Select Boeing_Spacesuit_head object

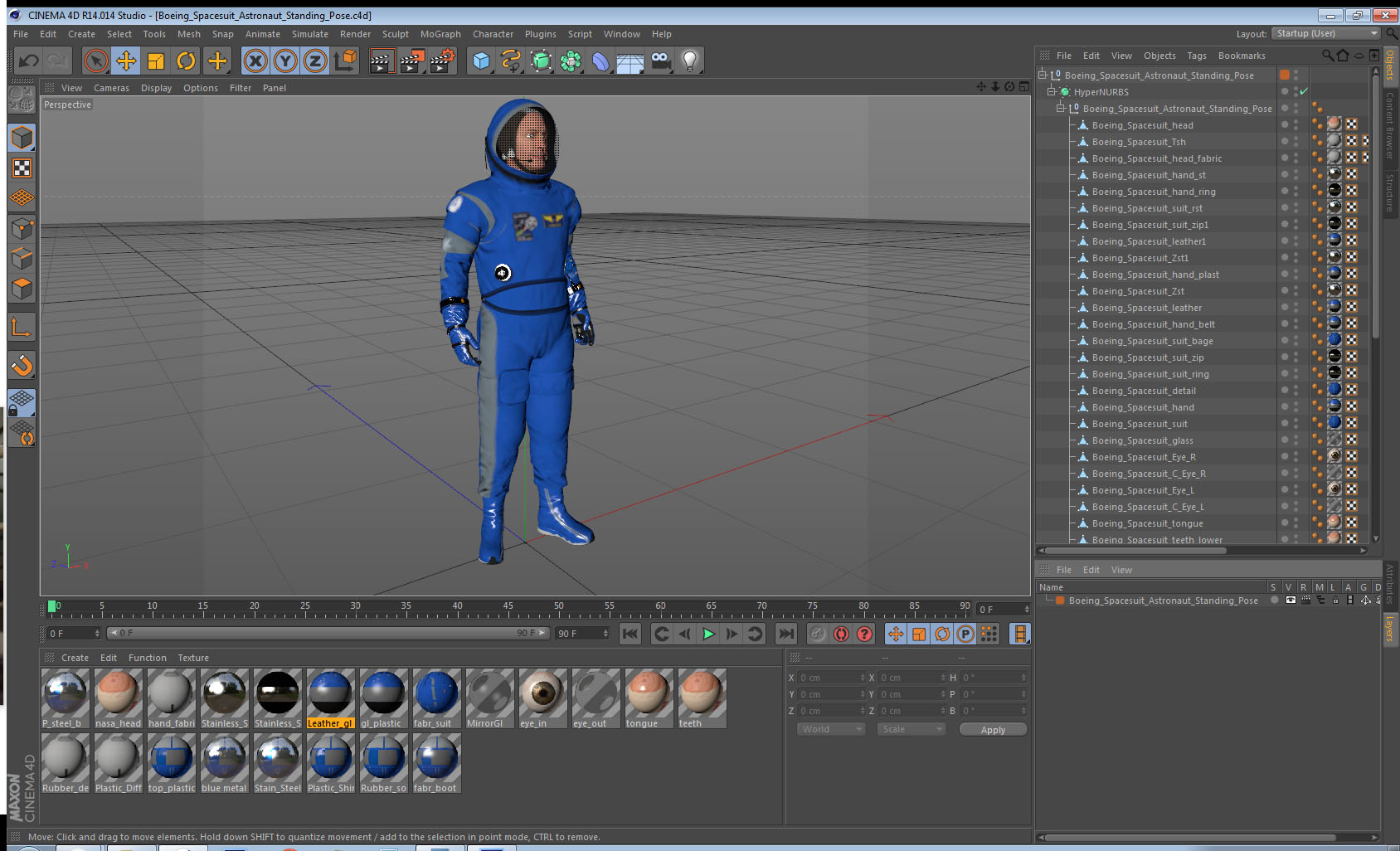[1142, 125]
